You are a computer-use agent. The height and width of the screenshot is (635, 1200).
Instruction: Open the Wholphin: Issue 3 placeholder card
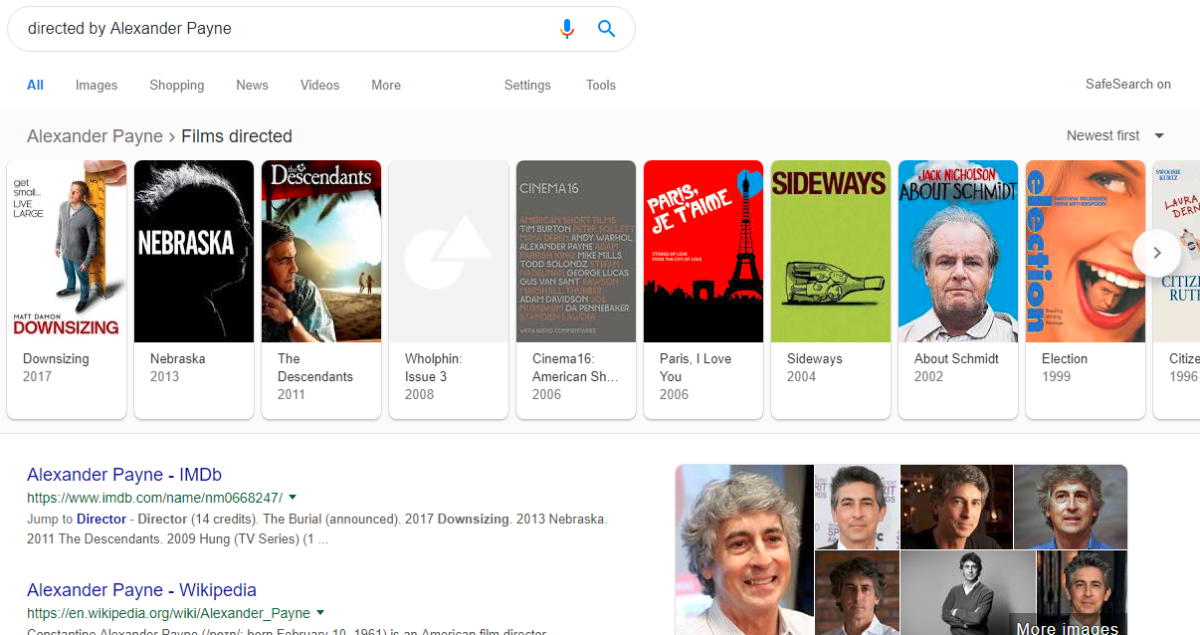(448, 251)
